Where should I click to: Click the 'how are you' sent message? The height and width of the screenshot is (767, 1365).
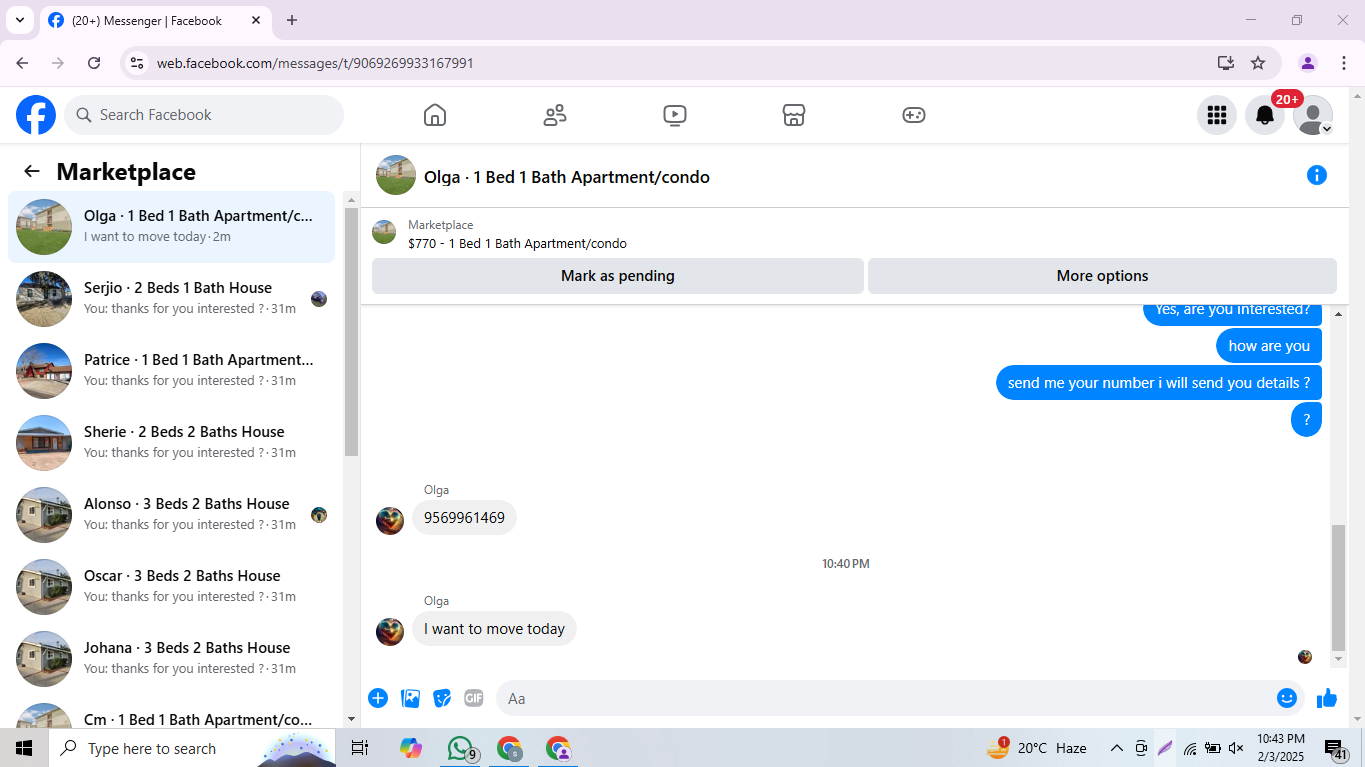[1269, 346]
